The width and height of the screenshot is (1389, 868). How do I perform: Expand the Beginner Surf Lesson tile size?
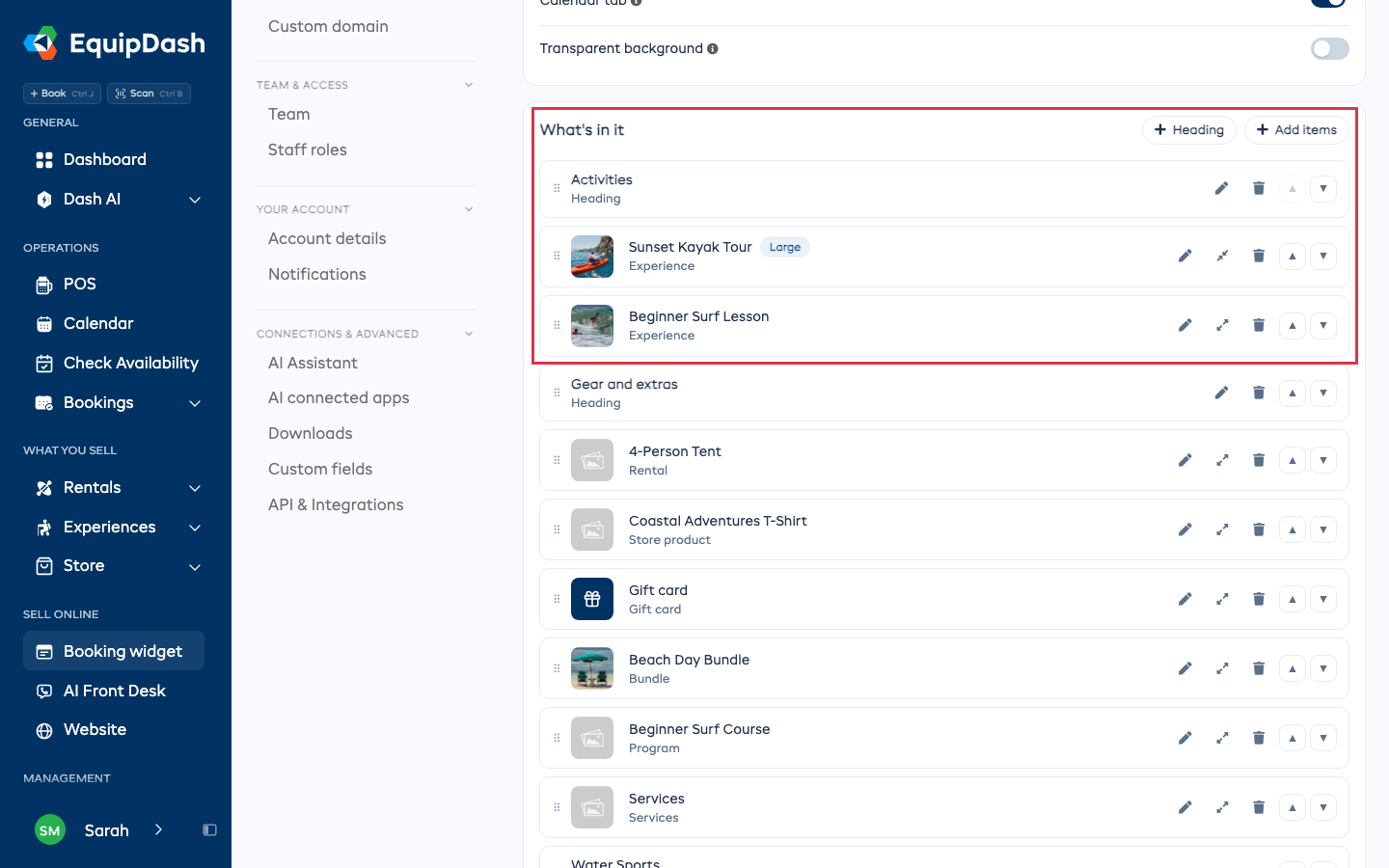1222,325
